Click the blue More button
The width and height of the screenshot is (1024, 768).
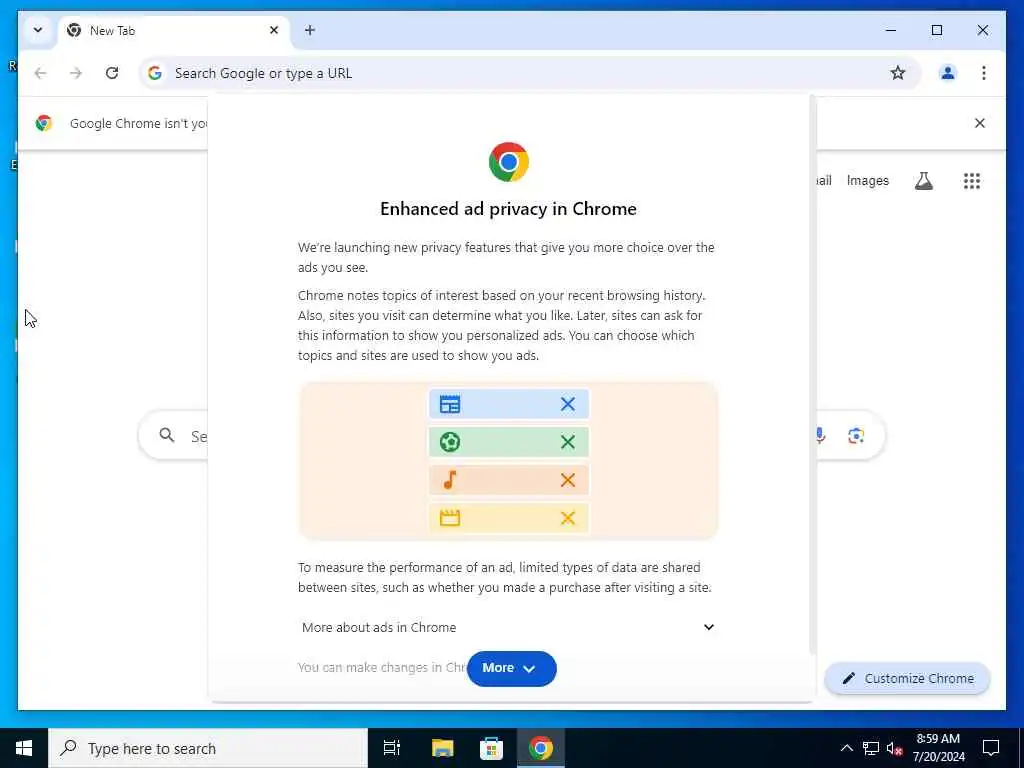point(511,668)
